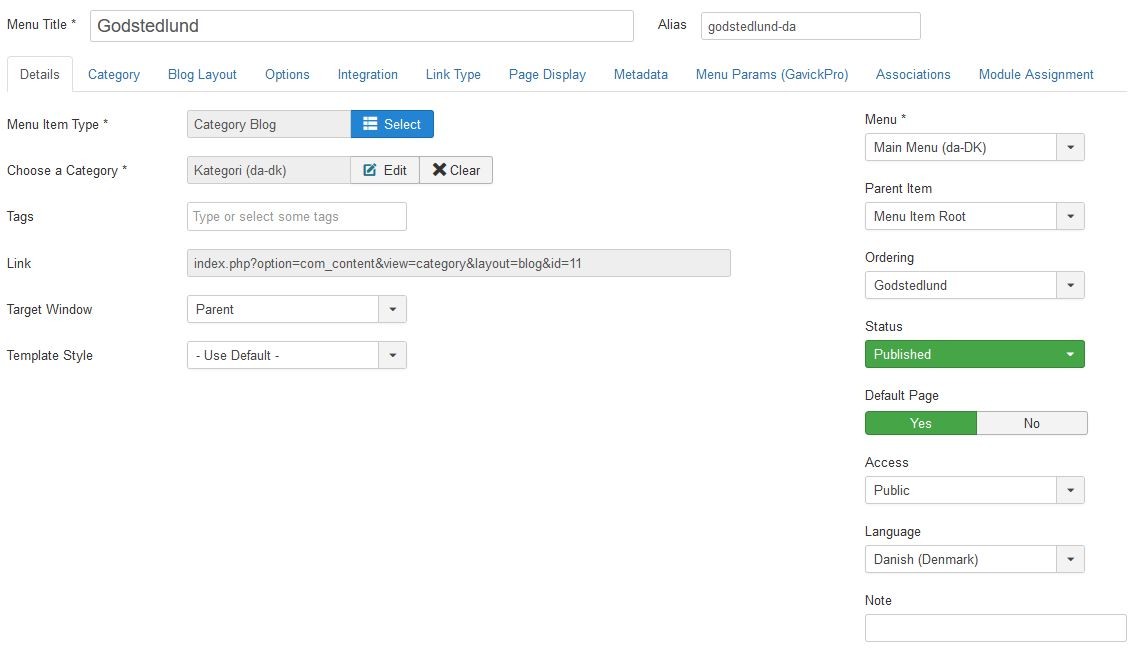This screenshot has height=657, width=1135.
Task: Focus the Menu Title text field
Action: click(361, 26)
